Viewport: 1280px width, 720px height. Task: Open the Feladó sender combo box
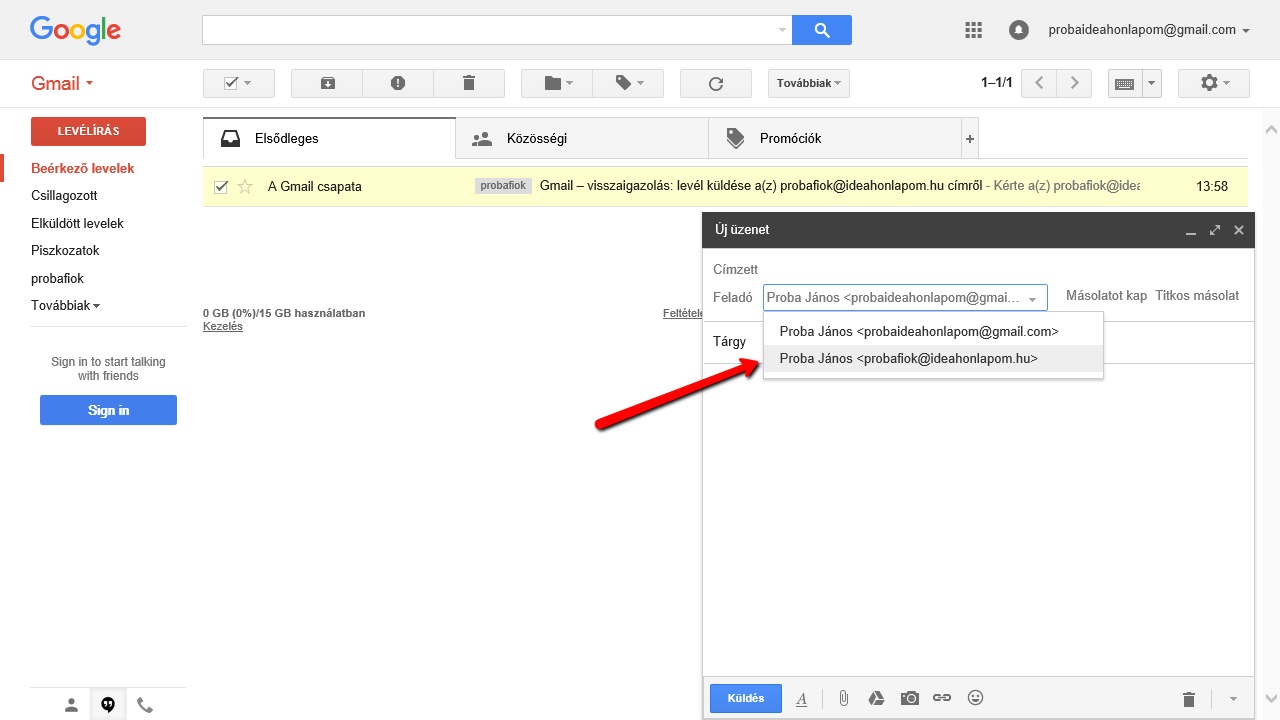[905, 297]
